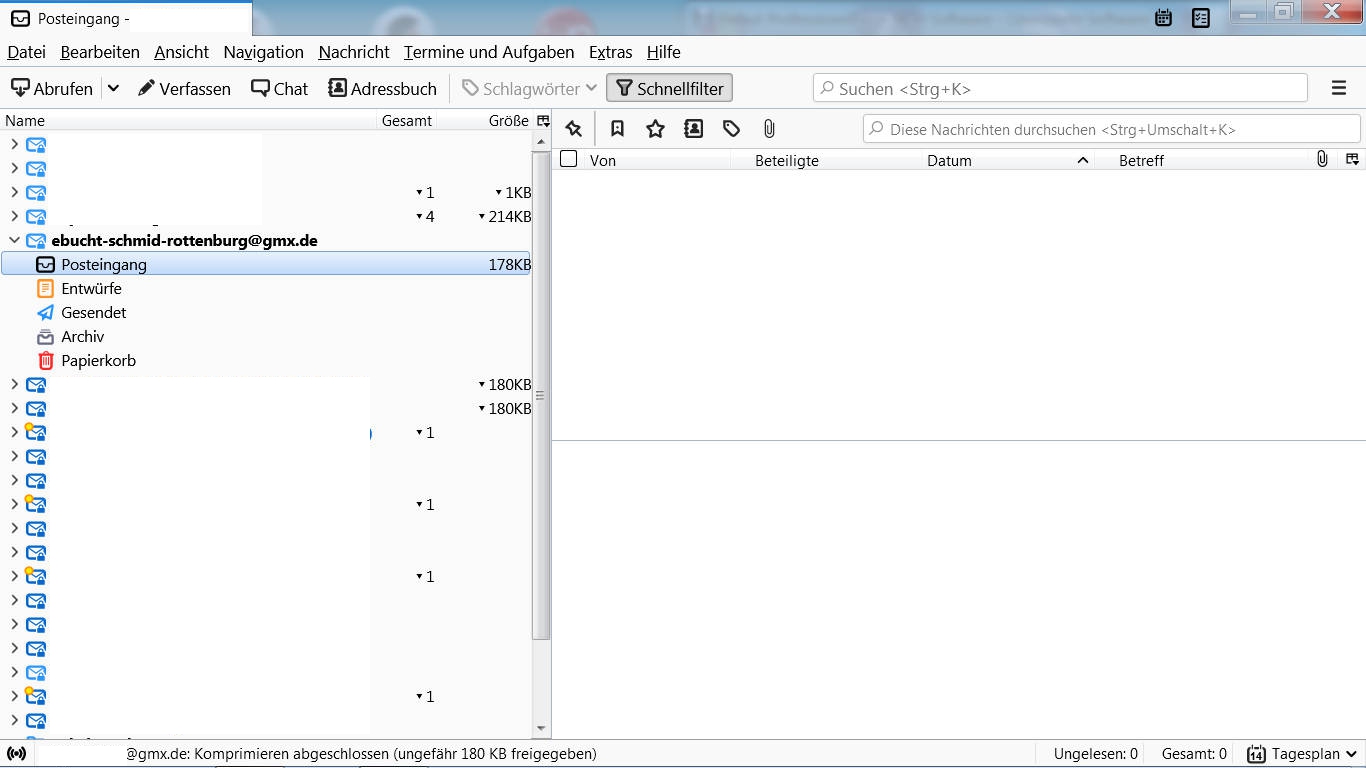Open folder pane column picker icon
This screenshot has height=768, width=1366.
pos(543,120)
